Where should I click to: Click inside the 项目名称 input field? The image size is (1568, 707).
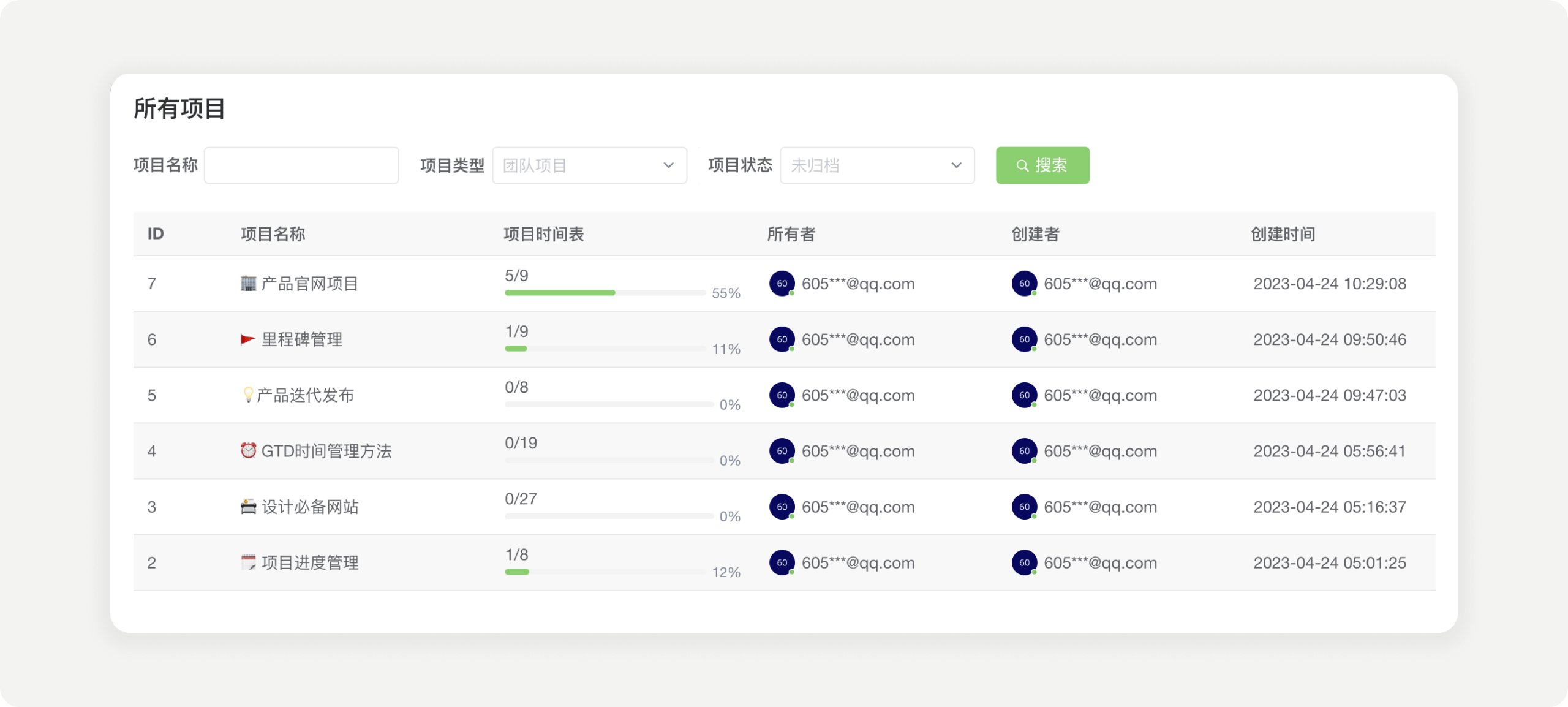coord(301,165)
